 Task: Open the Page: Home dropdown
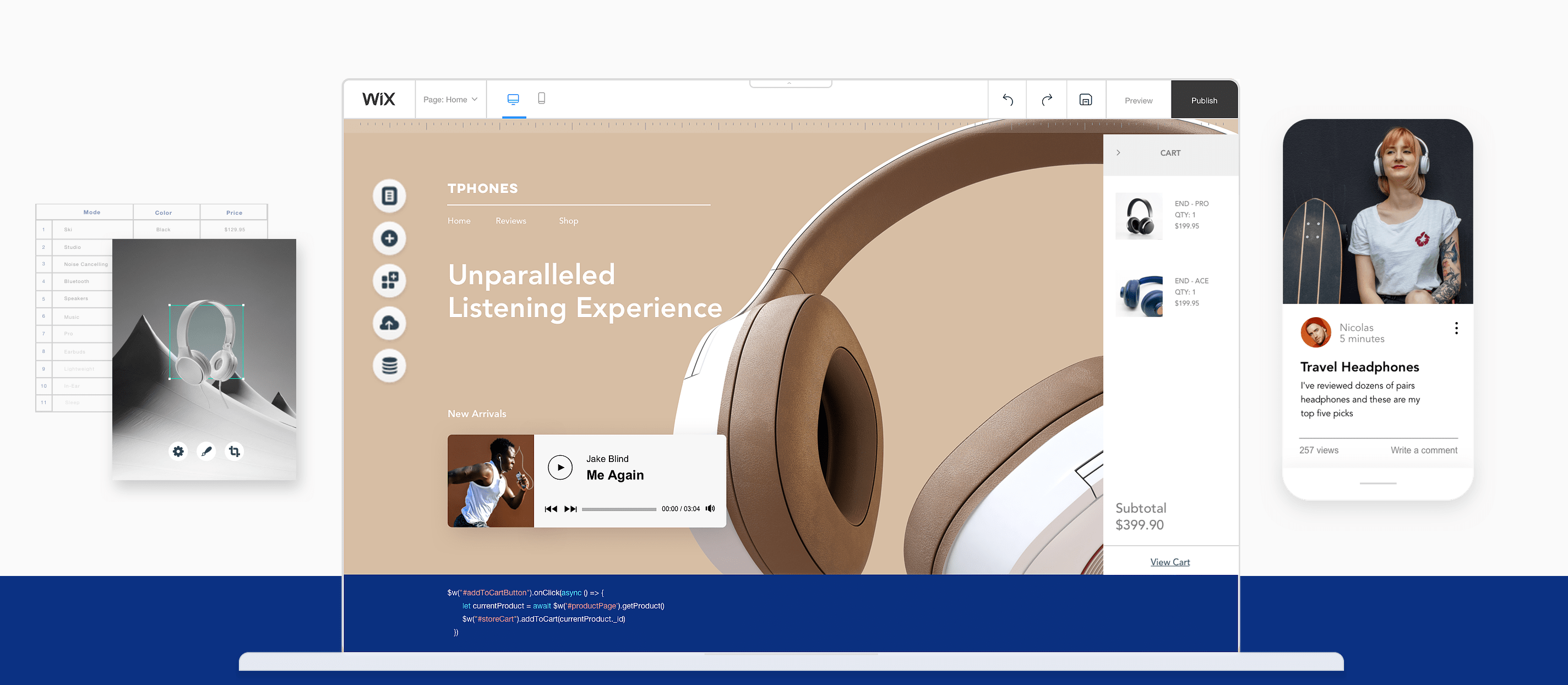(450, 100)
